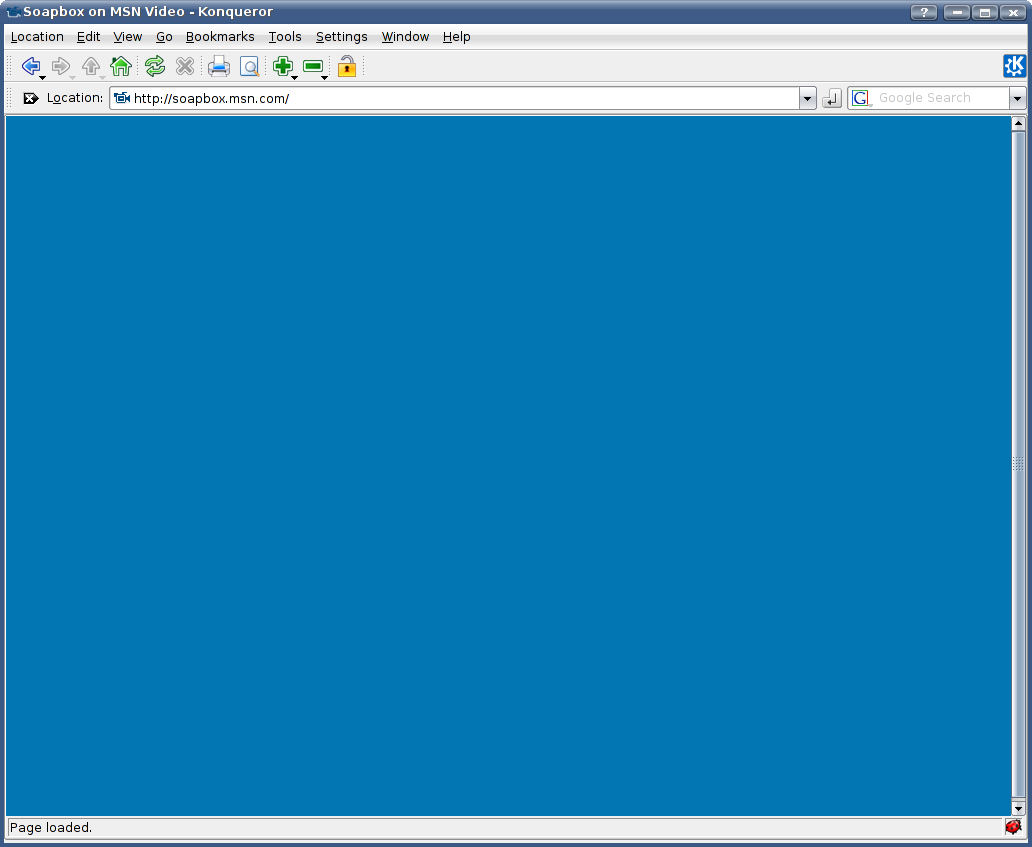The height and width of the screenshot is (847, 1032).
Task: Click the site favicon in the location field
Action: (x=122, y=98)
